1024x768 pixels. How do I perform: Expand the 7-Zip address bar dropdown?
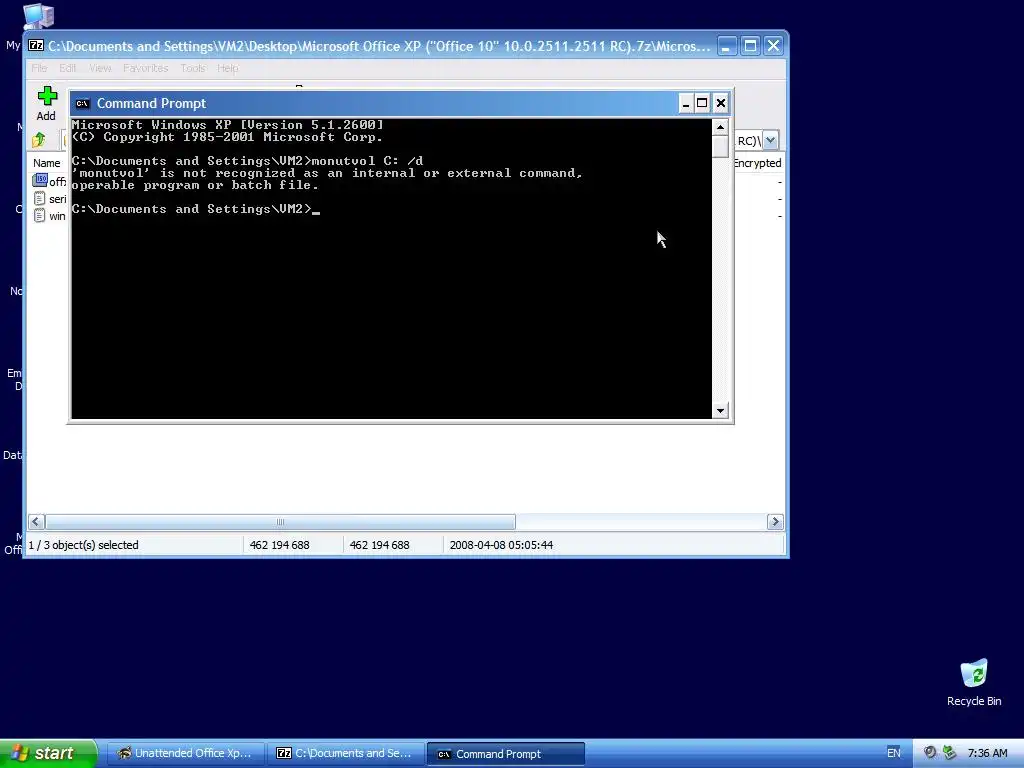[771, 140]
